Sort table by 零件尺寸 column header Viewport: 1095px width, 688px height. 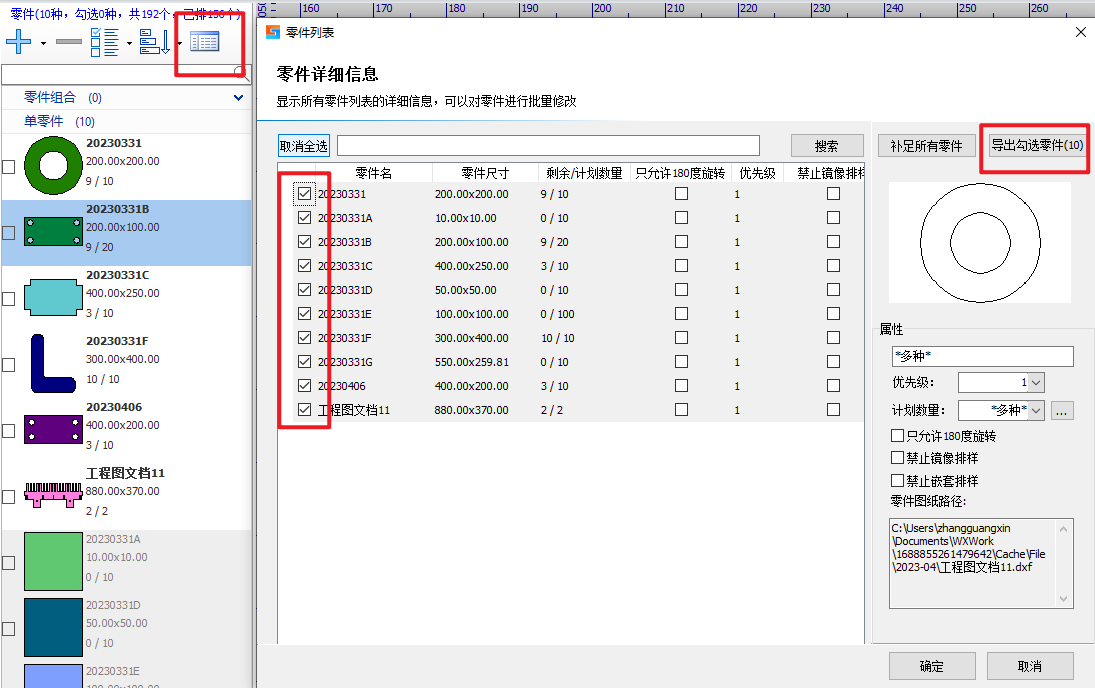coord(485,173)
